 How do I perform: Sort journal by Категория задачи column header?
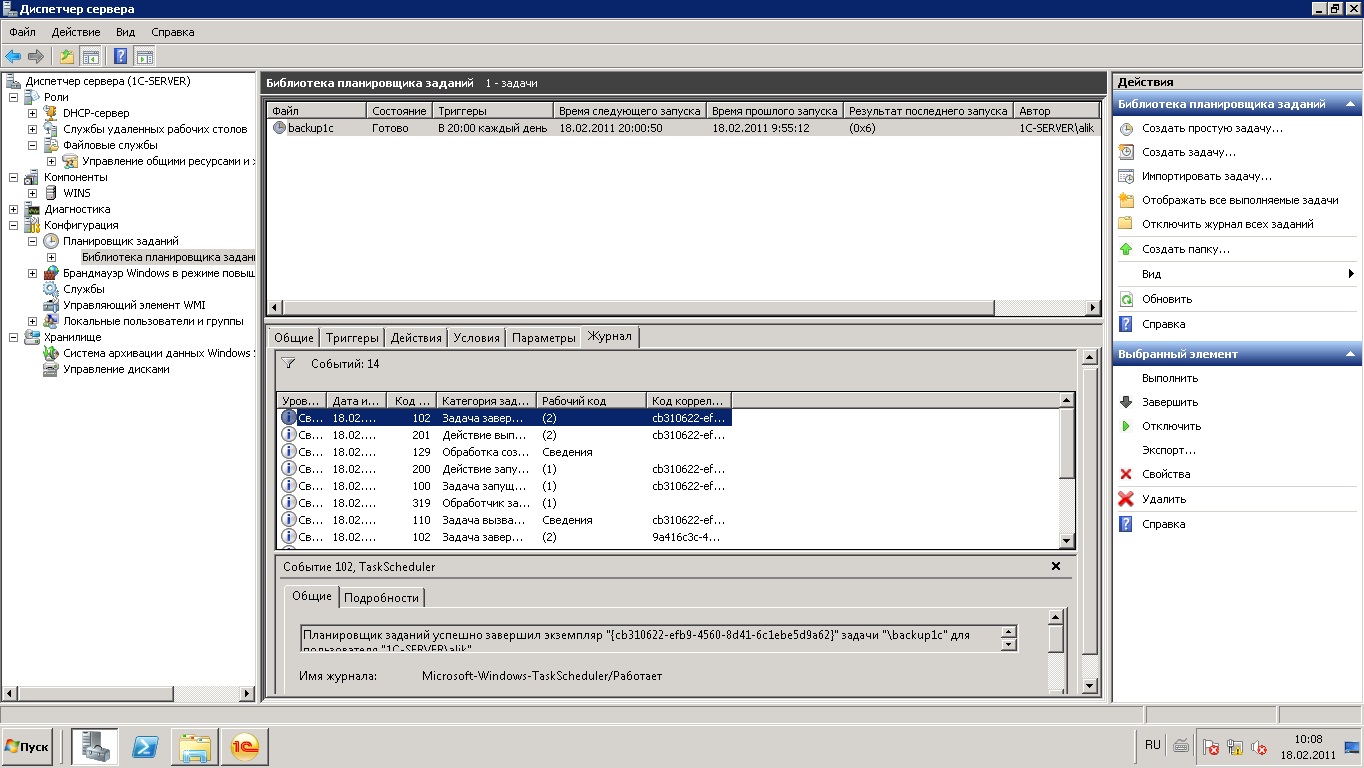486,401
